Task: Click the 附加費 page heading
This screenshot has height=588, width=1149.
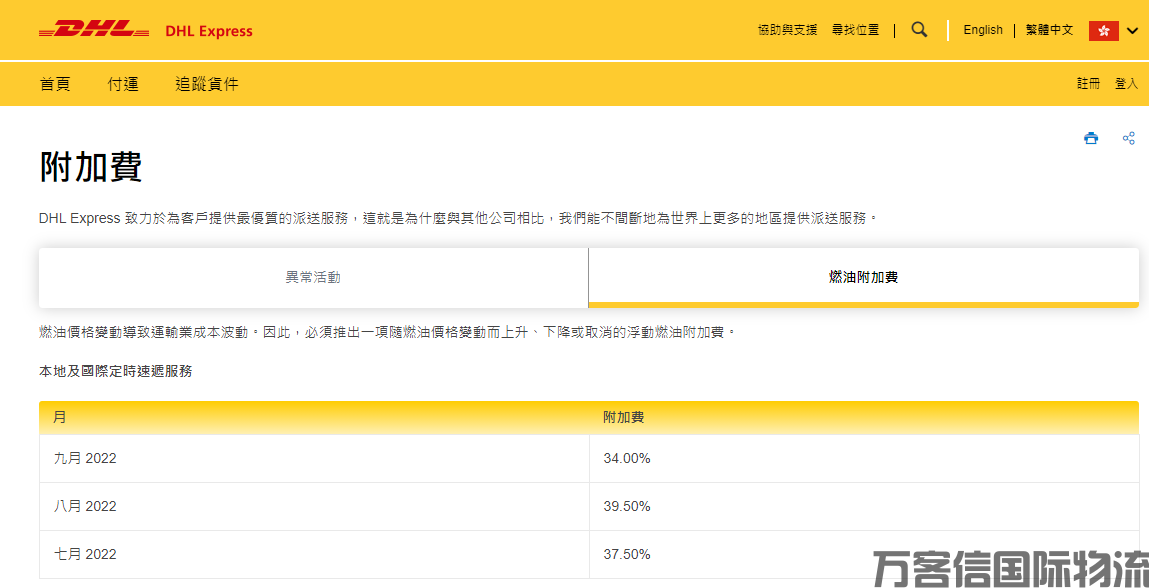Action: coord(91,167)
